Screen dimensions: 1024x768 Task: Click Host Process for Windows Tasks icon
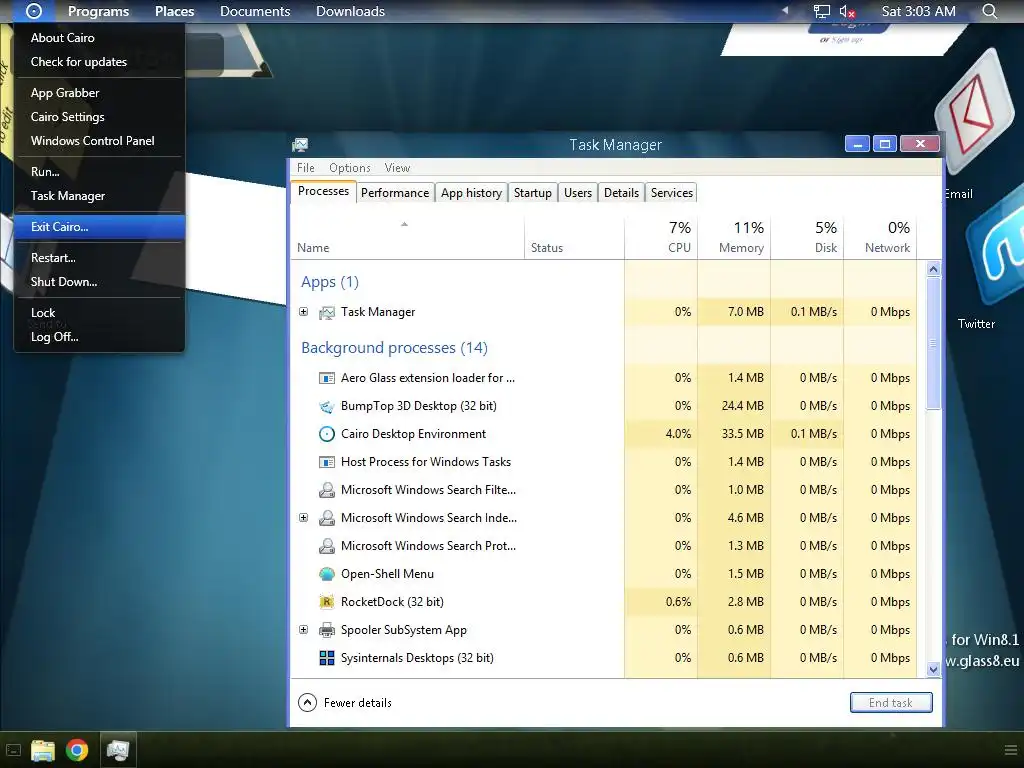327,462
